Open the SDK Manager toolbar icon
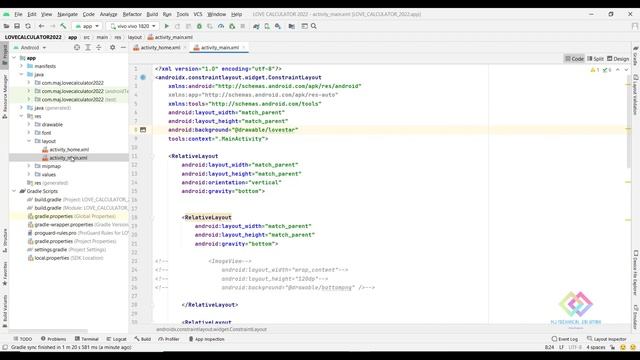 pos(278,26)
